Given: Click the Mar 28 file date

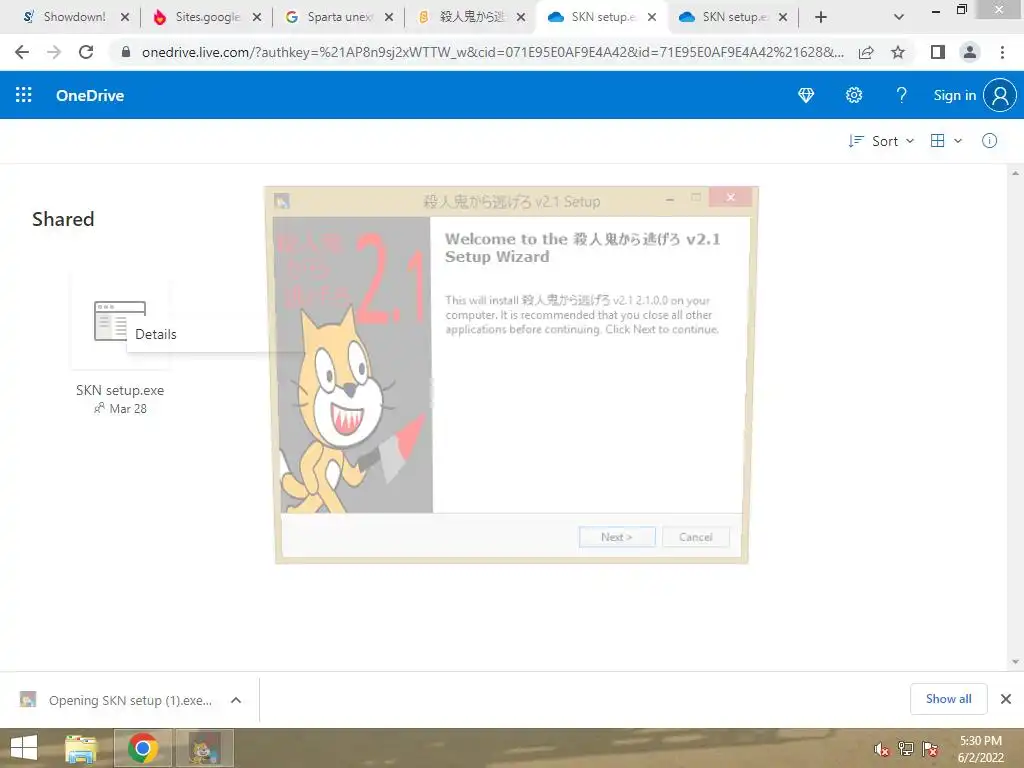Looking at the screenshot, I should pyautogui.click(x=128, y=409).
